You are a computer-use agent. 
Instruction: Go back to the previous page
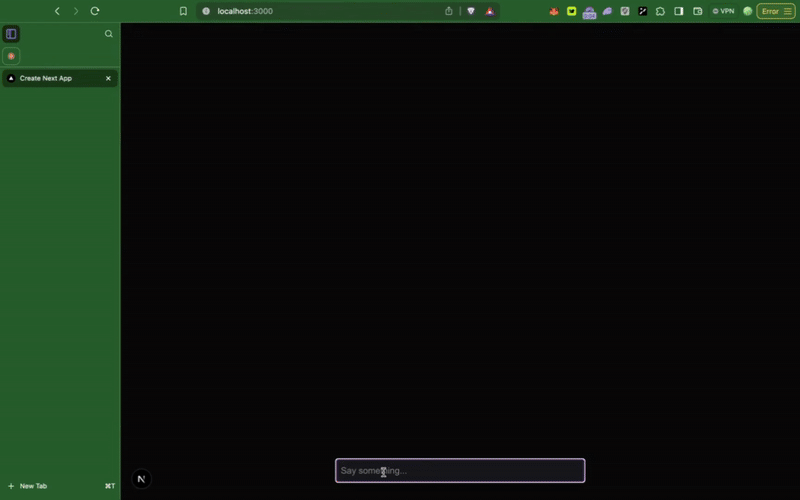(x=57, y=11)
